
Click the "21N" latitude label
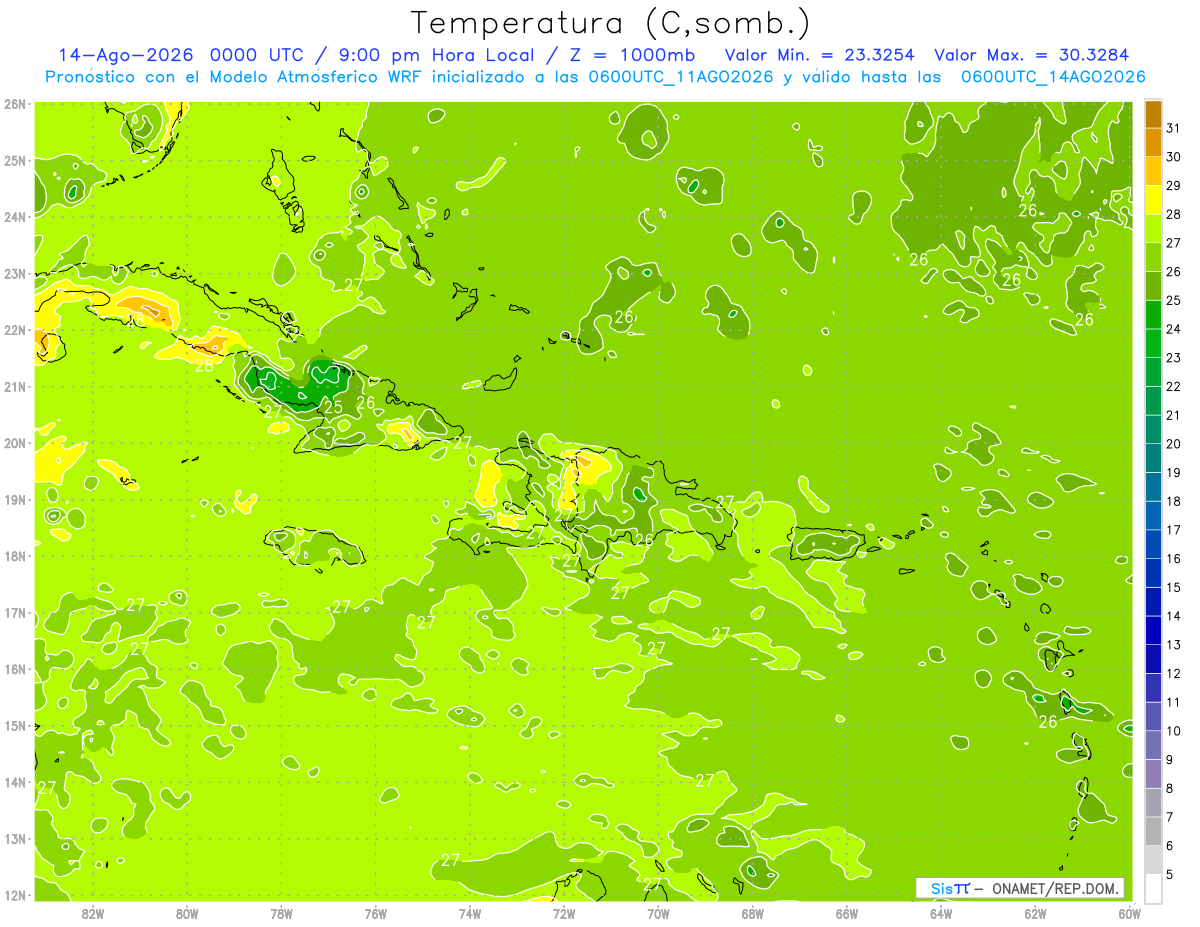[x=15, y=386]
